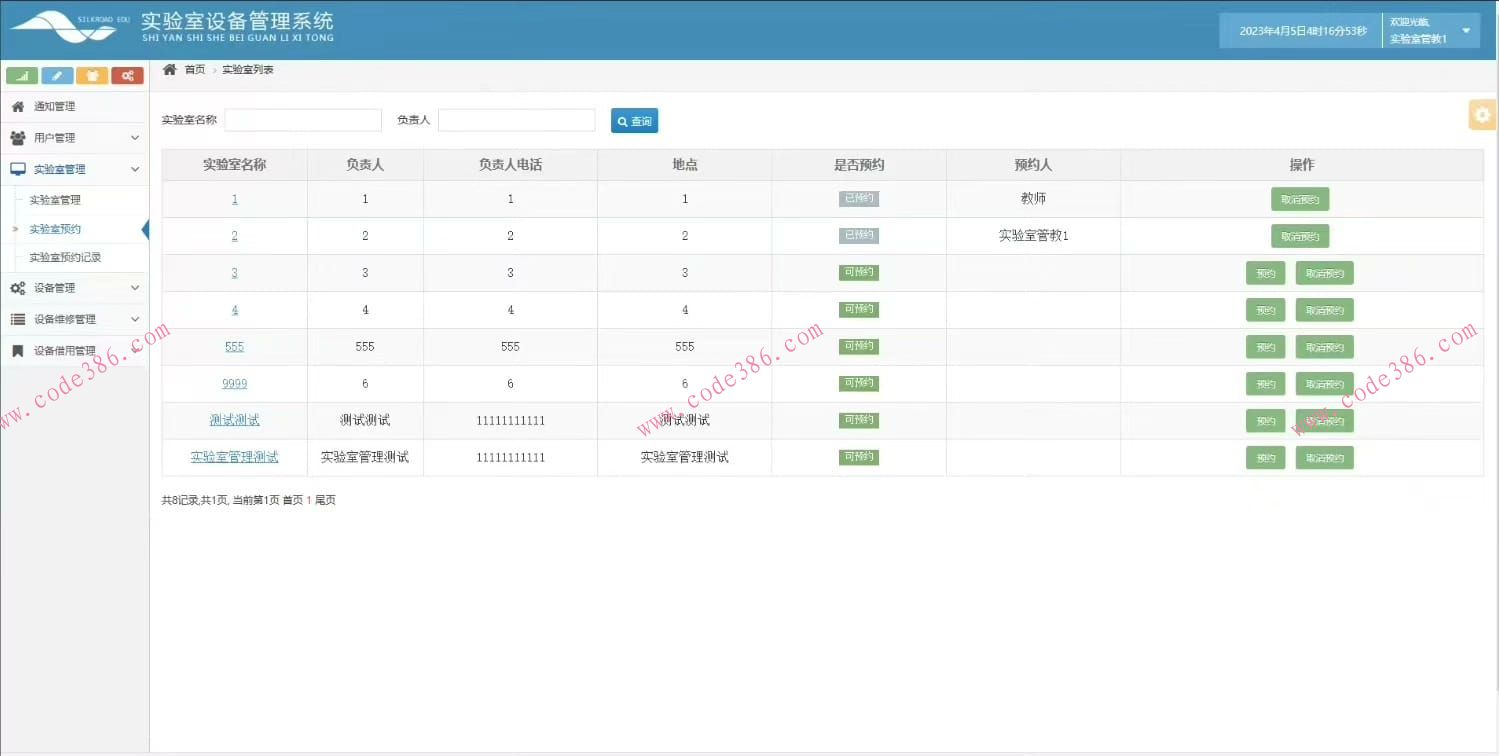The height and width of the screenshot is (756, 1499).
Task: Click the 可预约 status badge for lab 3
Action: 859,272
